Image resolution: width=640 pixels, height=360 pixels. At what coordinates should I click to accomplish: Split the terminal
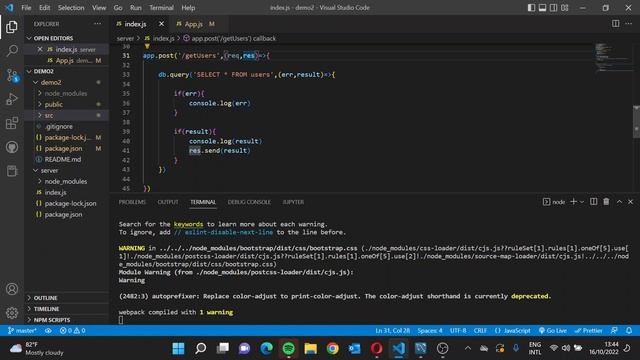point(593,202)
